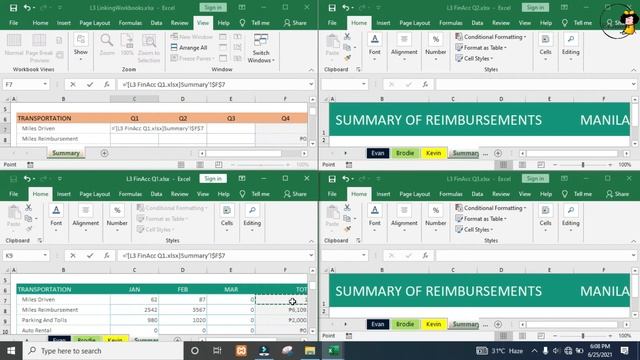
Task: Select Kevin sheet tab in FinAcc Q3
Action: 433,324
